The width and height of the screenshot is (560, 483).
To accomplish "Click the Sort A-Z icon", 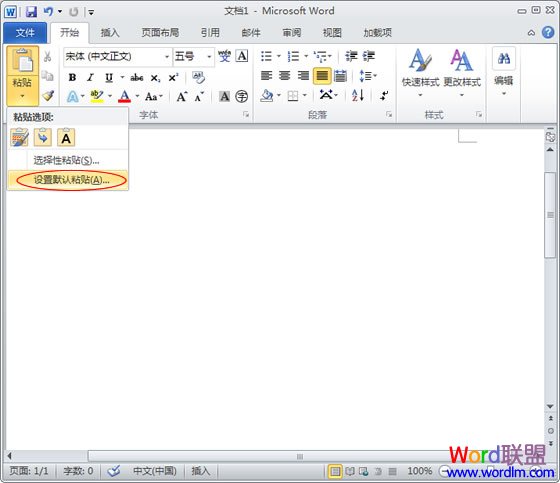I will (358, 95).
